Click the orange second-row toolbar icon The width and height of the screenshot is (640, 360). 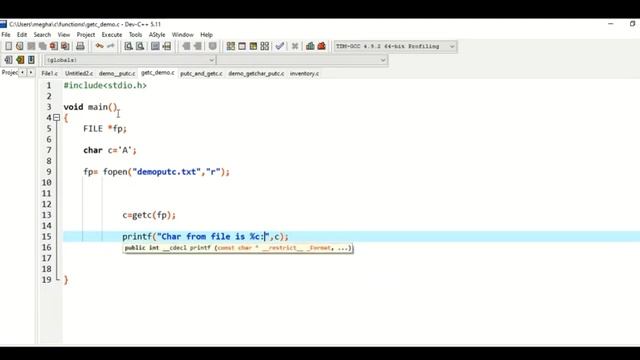pos(20,60)
